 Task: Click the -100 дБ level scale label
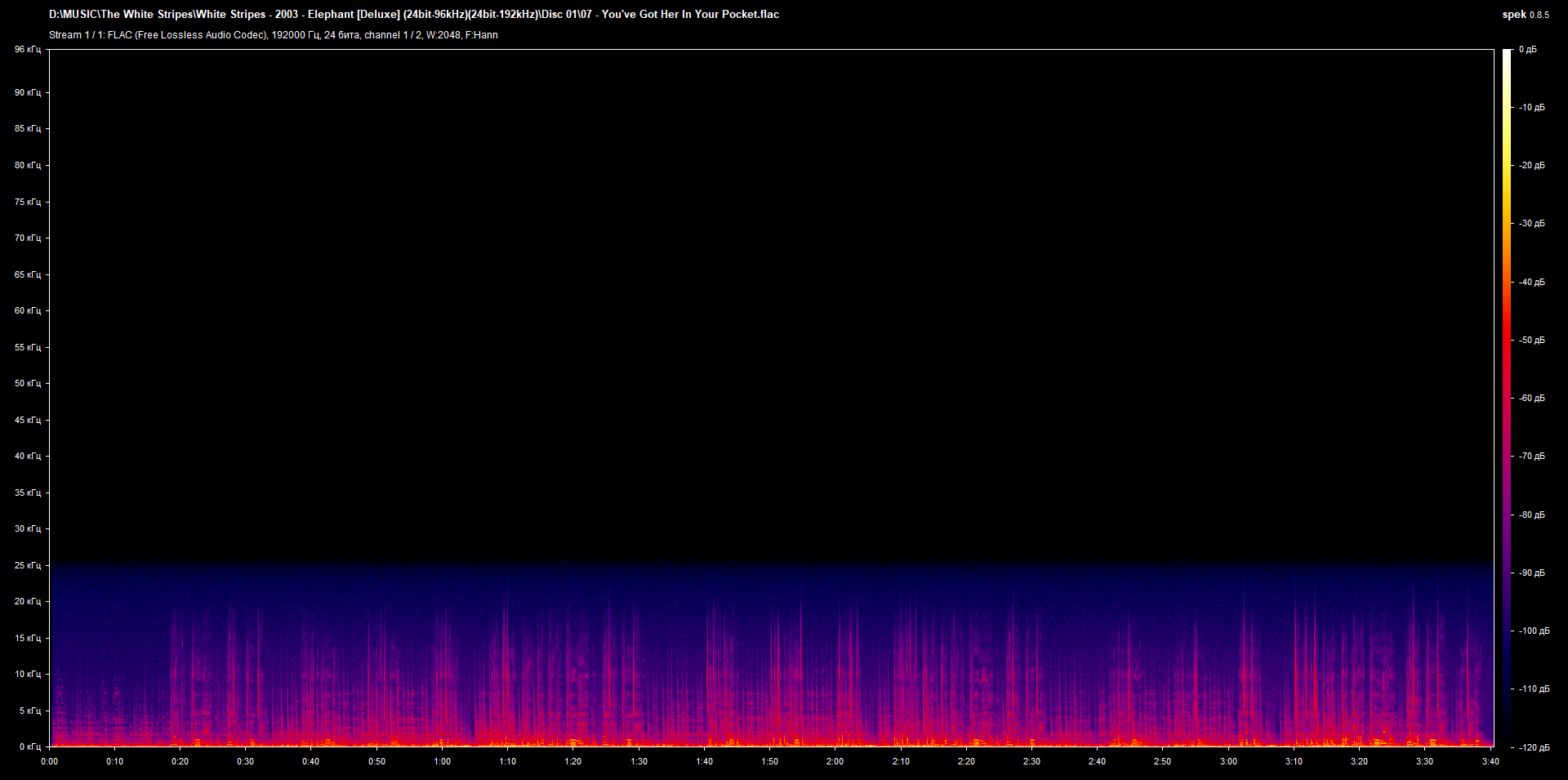pyautogui.click(x=1535, y=631)
